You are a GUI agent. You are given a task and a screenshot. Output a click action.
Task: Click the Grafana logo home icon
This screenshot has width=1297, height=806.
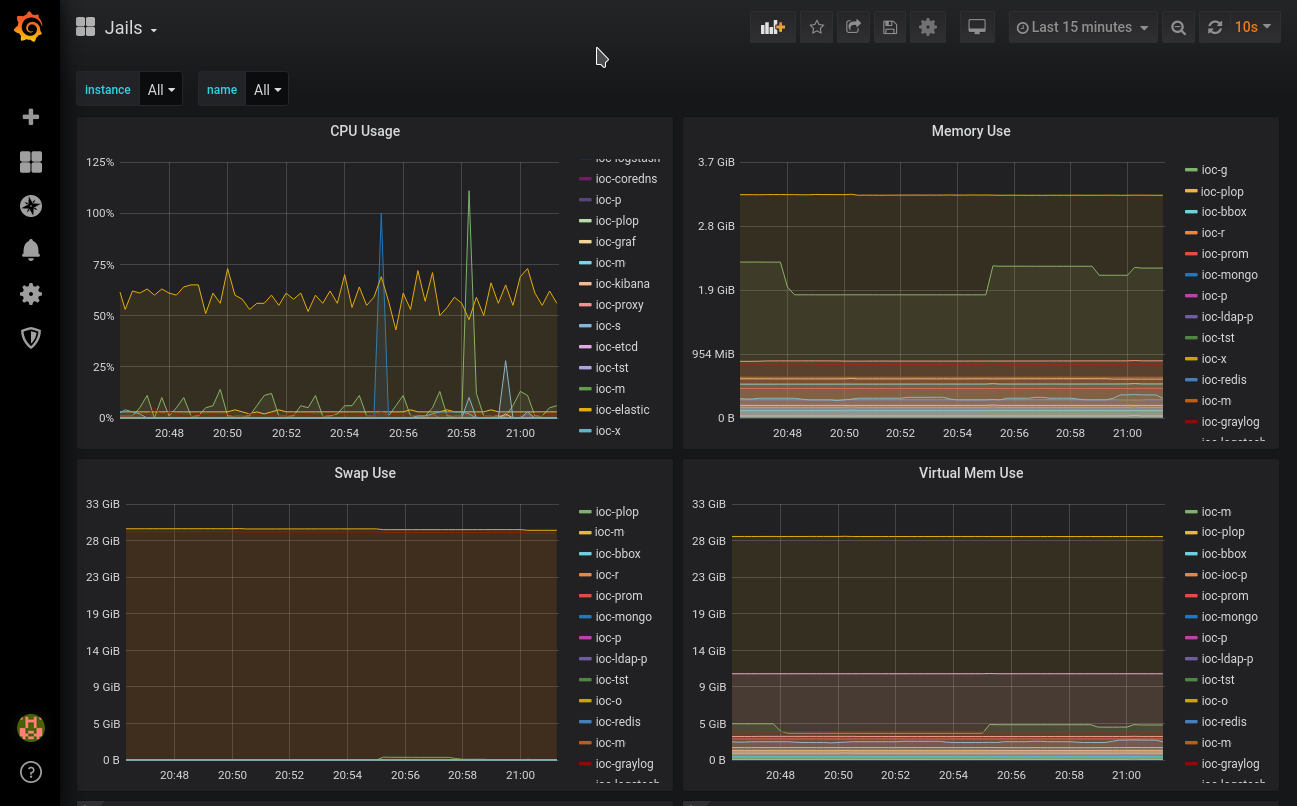pyautogui.click(x=29, y=28)
